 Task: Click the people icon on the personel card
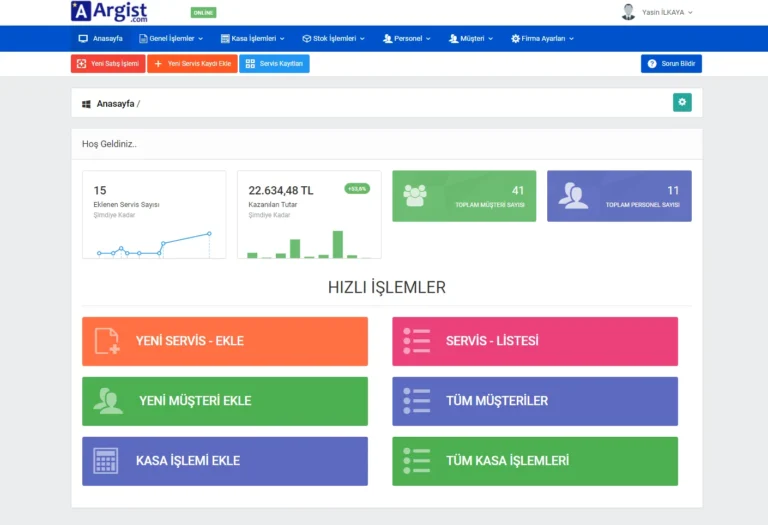(x=573, y=195)
